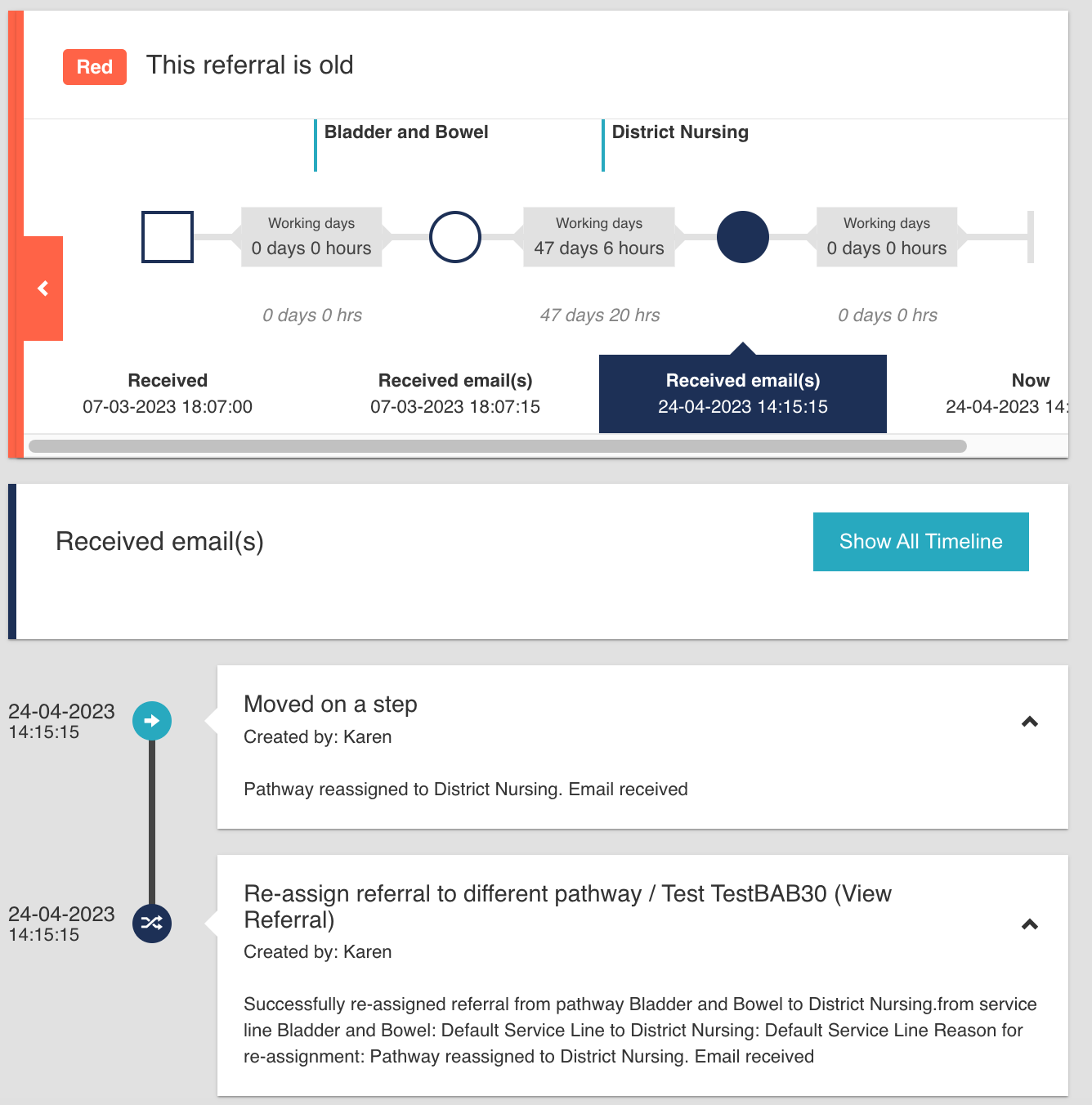Click the Red status badge
1092x1105 pixels.
coord(95,67)
